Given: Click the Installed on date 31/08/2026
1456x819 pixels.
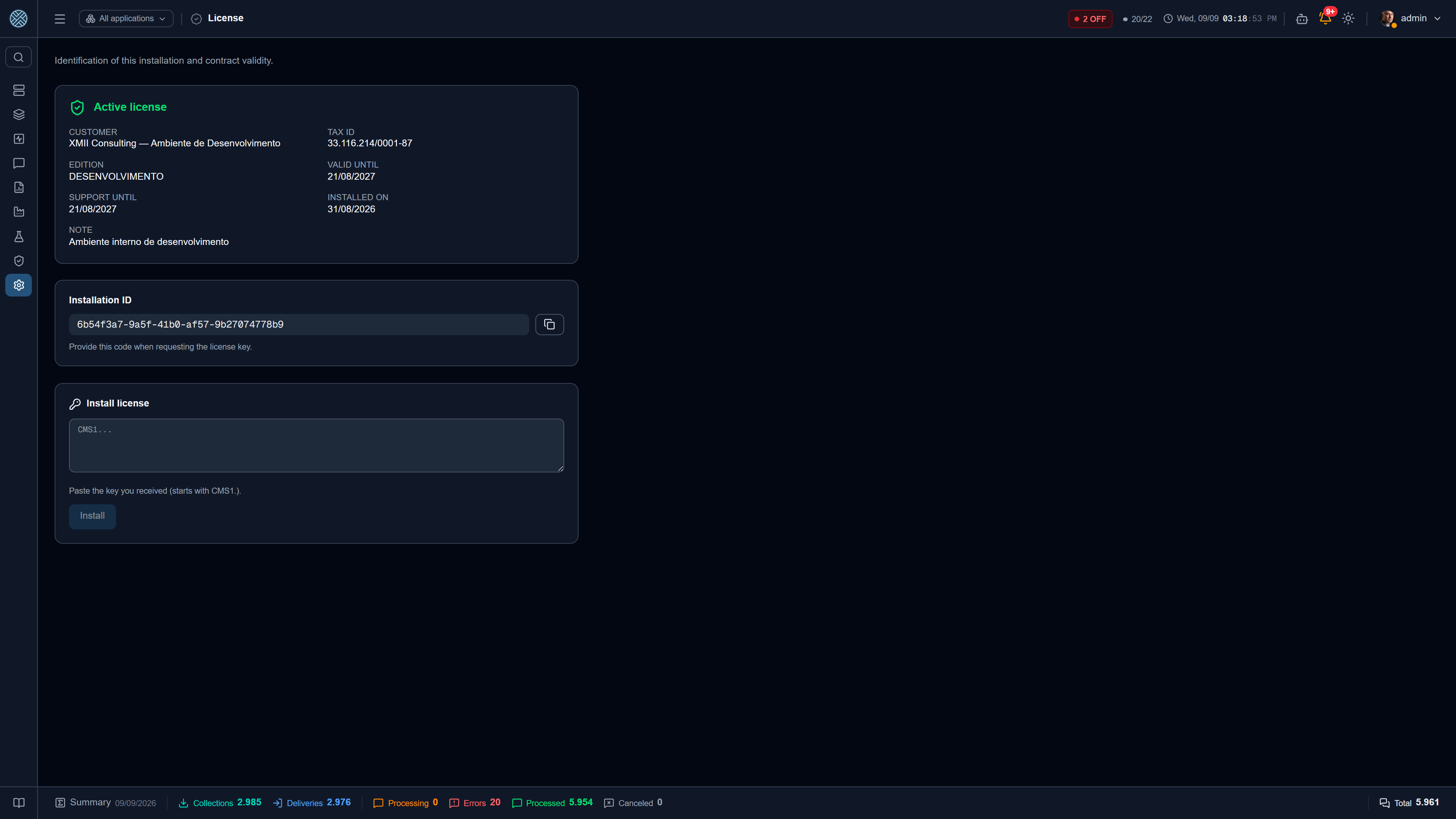Looking at the screenshot, I should [x=351, y=209].
